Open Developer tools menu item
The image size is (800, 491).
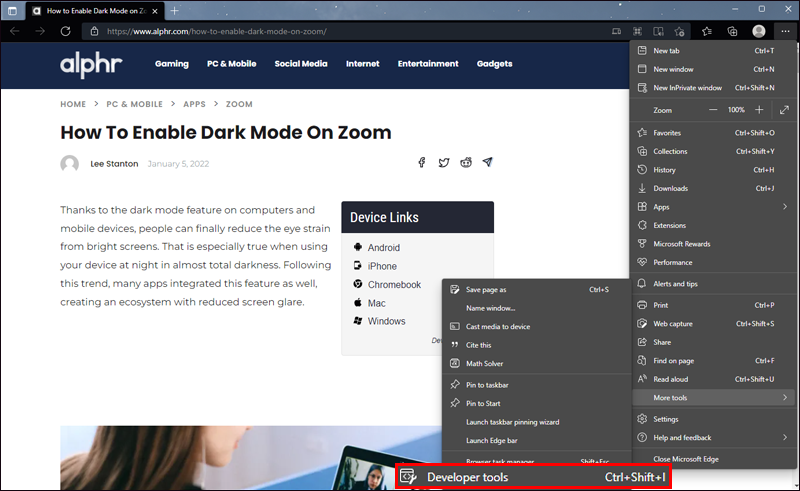533,477
